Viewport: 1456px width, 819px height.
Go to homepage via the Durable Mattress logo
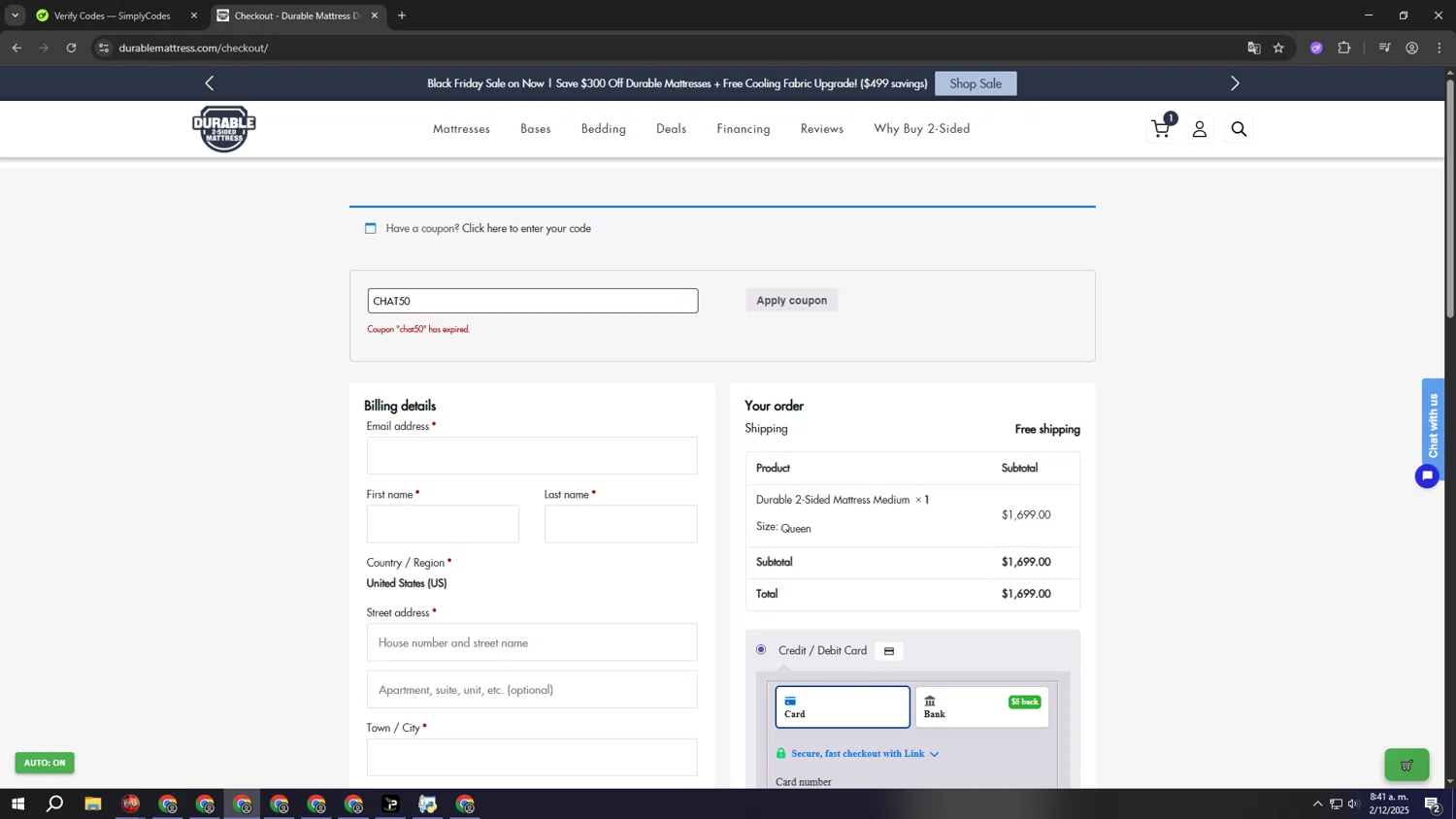point(224,128)
